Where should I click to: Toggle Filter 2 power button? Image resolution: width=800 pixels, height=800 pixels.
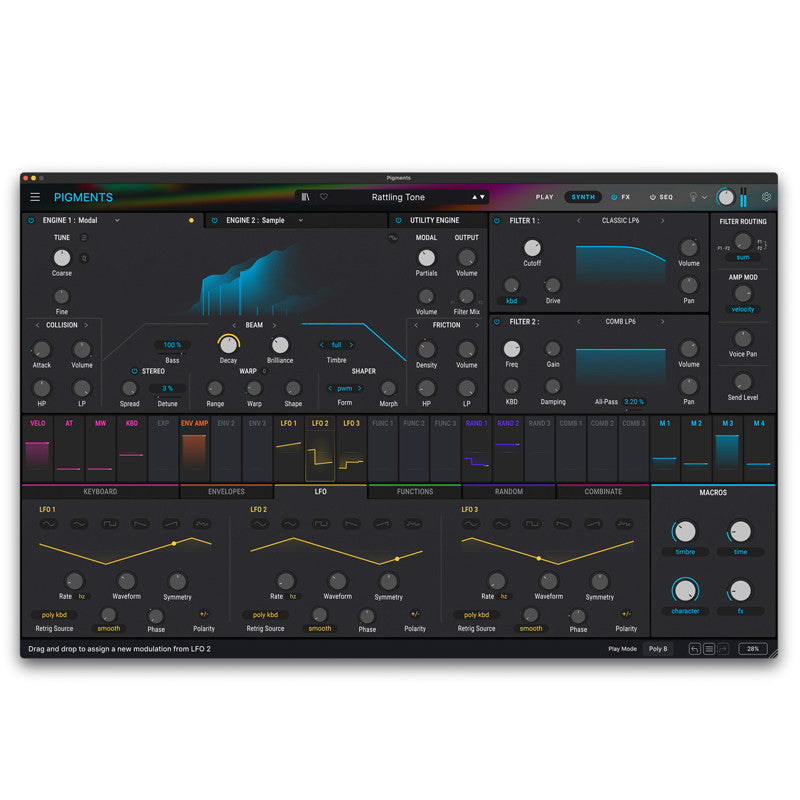pyautogui.click(x=497, y=321)
